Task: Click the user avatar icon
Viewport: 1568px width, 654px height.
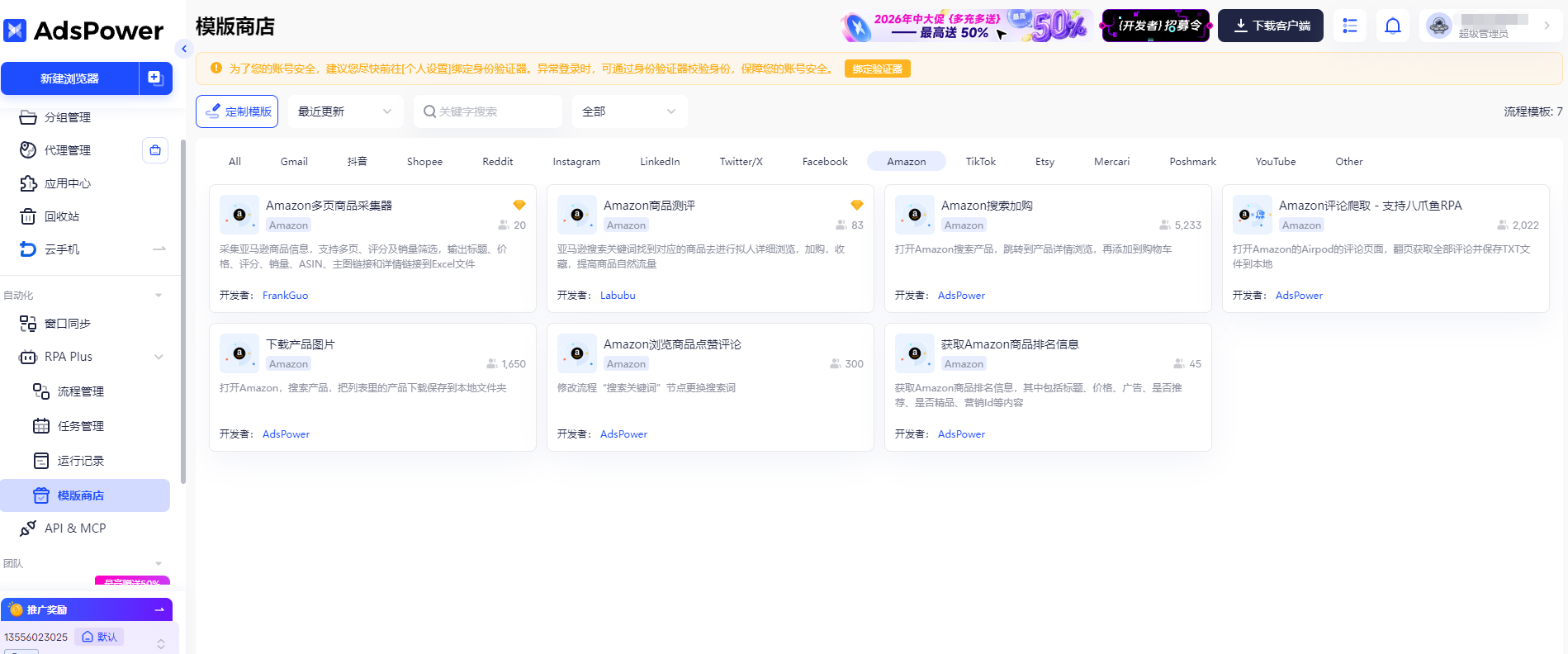Action: (1439, 26)
